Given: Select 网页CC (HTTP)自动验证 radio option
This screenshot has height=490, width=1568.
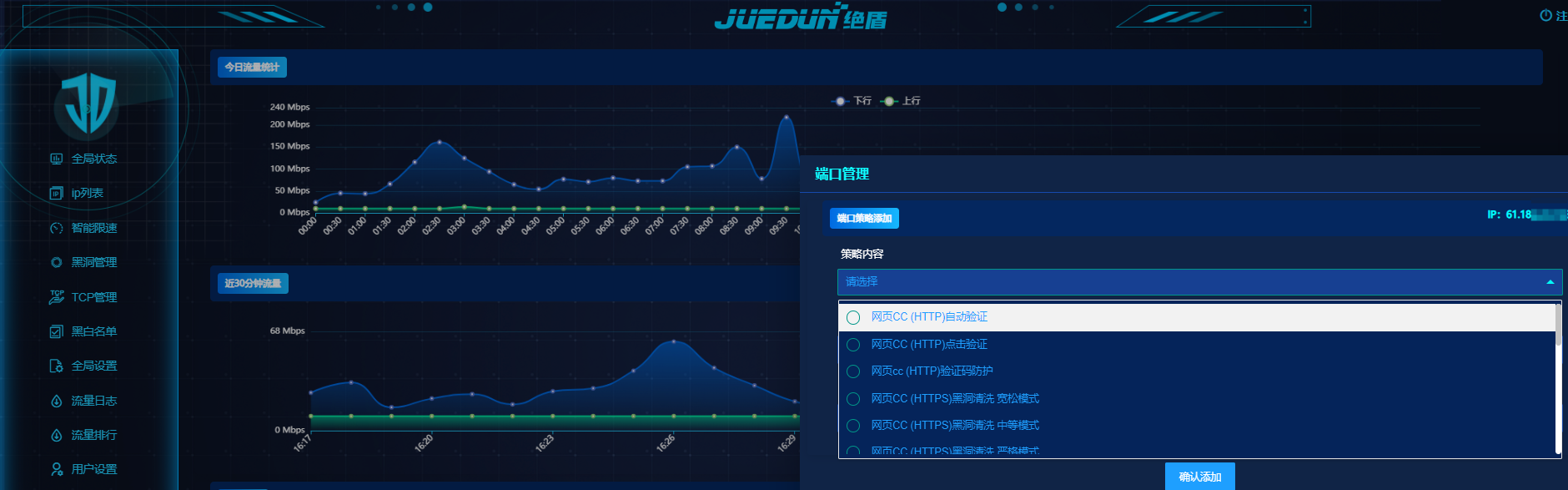Looking at the screenshot, I should (853, 317).
